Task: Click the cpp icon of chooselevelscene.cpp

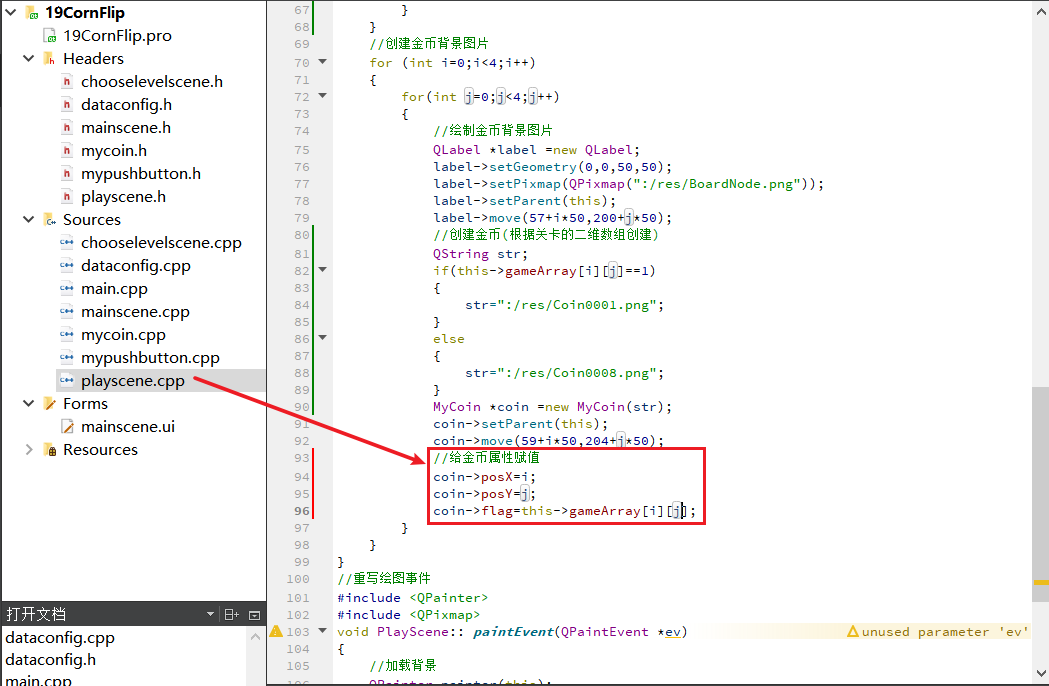Action: click(67, 242)
